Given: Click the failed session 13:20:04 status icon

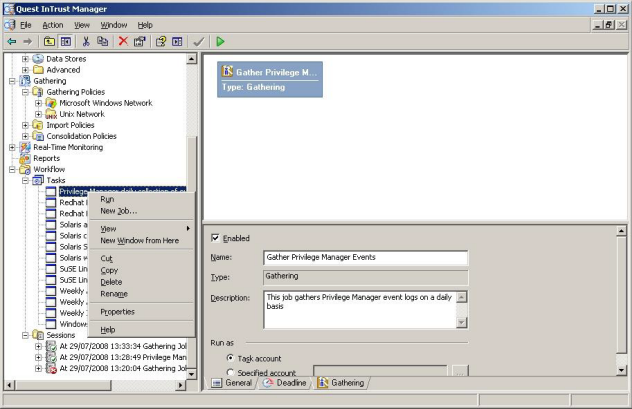Looking at the screenshot, I should coord(51,368).
